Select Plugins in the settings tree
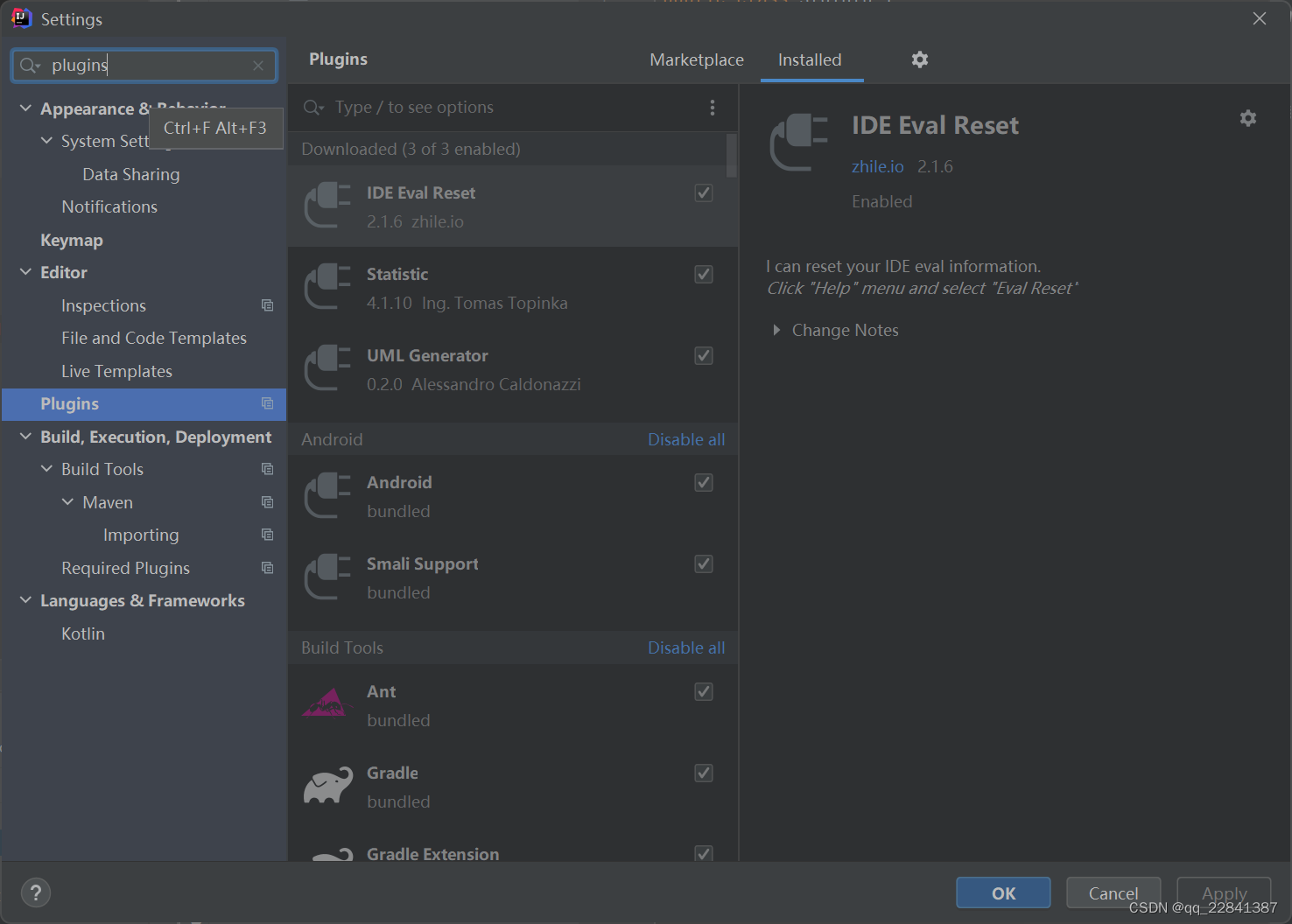This screenshot has width=1292, height=924. tap(144, 404)
